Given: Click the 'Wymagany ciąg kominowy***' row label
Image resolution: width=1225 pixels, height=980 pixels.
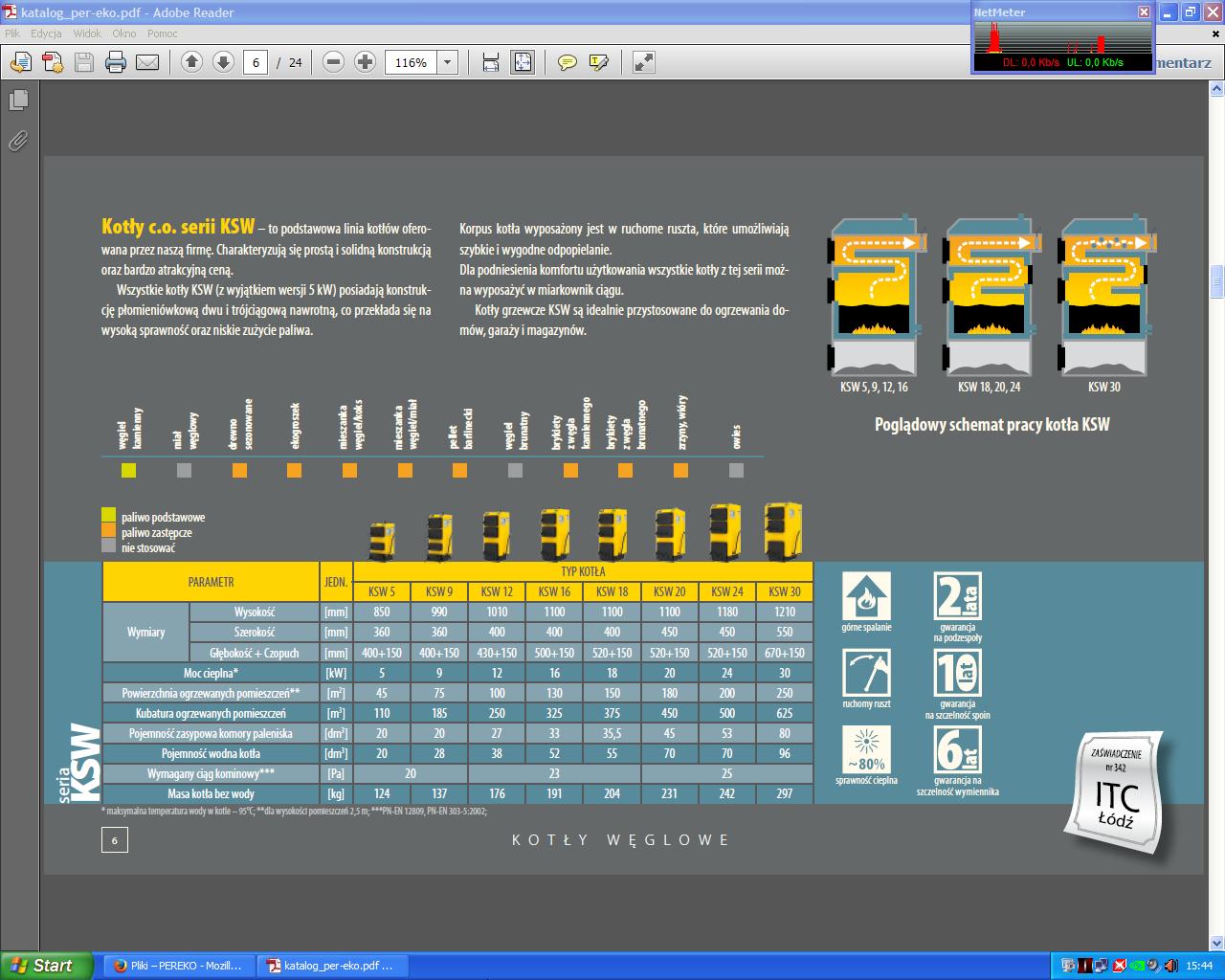Looking at the screenshot, I should click(x=212, y=773).
